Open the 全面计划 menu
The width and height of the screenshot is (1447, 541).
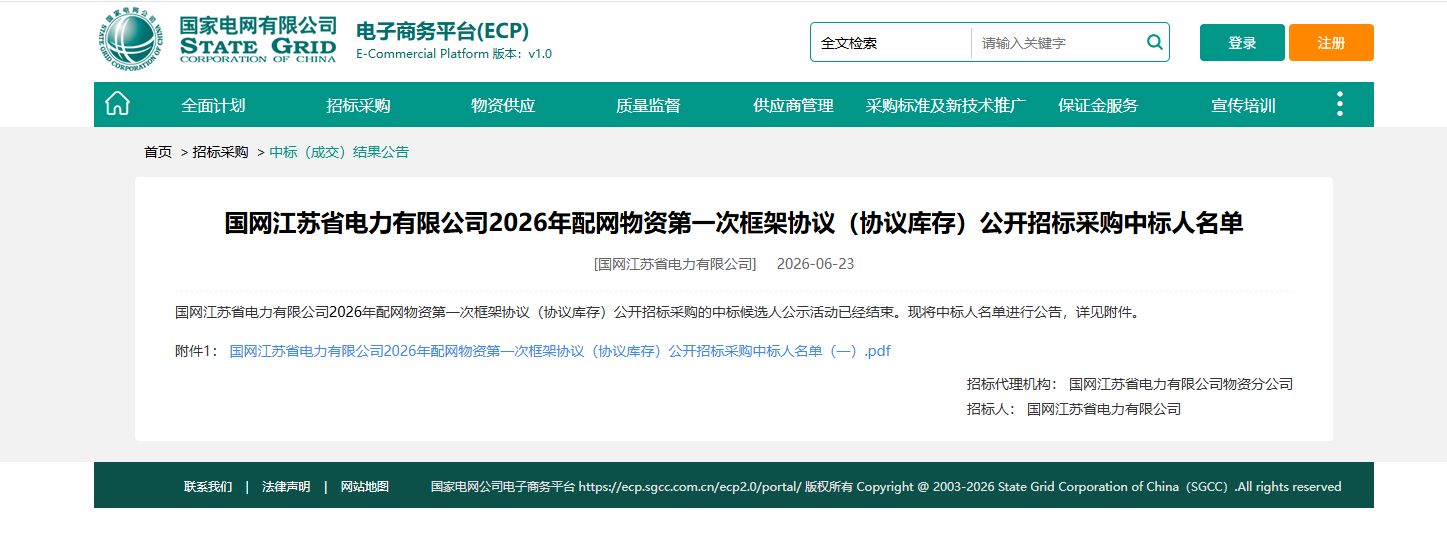[x=213, y=105]
